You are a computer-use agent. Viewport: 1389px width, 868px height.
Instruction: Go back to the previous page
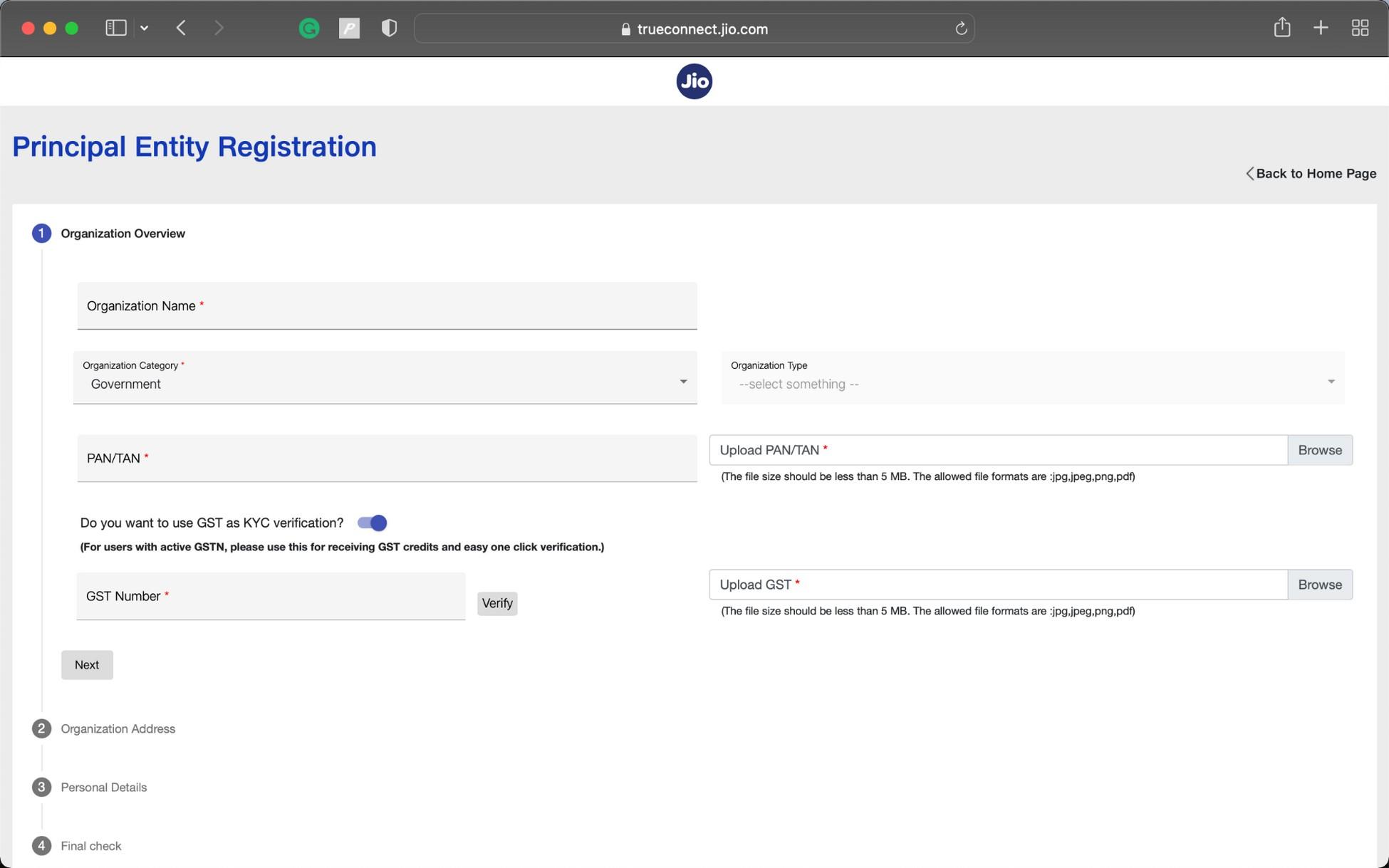click(181, 28)
